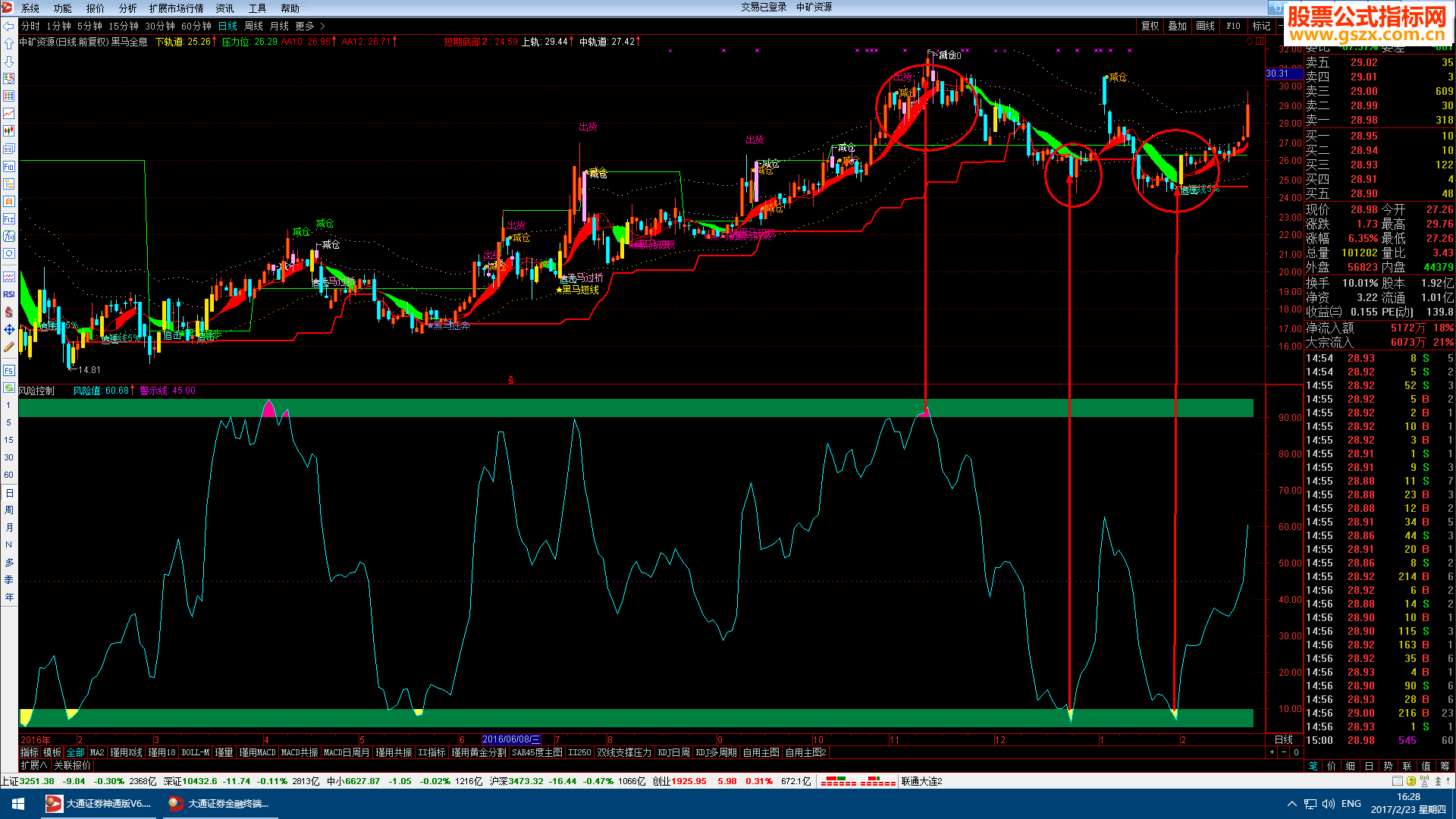Screen dimensions: 1456x819
Task: Open the 复权 dropdown button
Action: [x=1150, y=26]
